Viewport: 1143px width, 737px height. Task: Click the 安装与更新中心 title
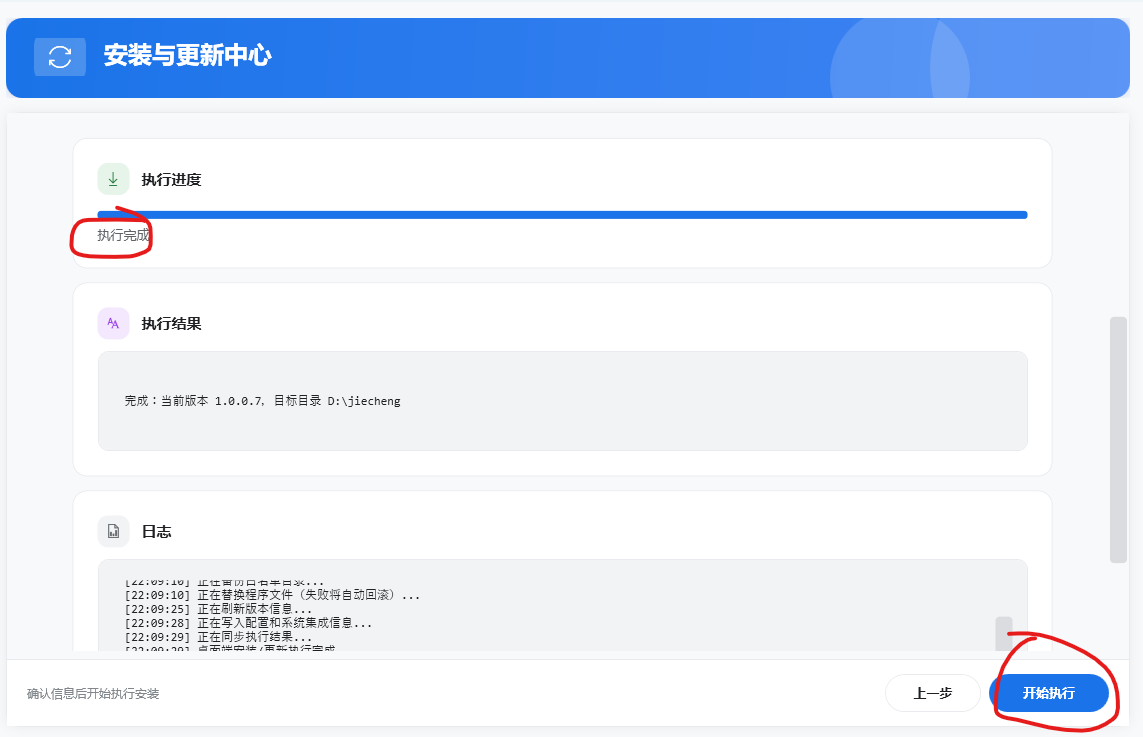(187, 55)
